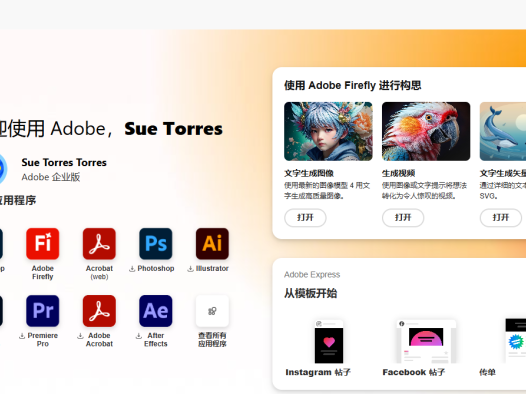Click the anime girl Firefly thumbnail

(x=328, y=131)
